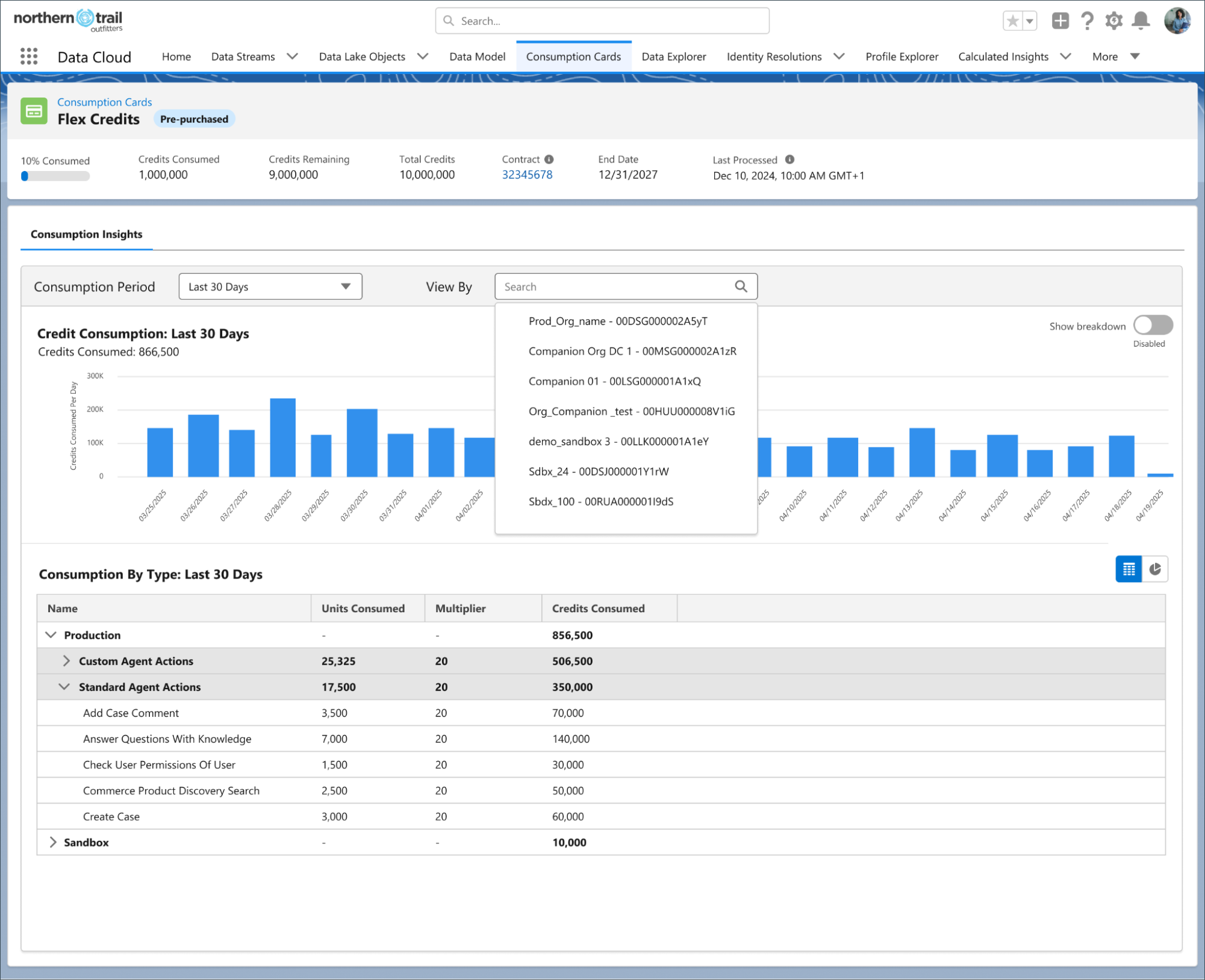The width and height of the screenshot is (1205, 980).
Task: Click the Commerce Product Discovery Search row
Action: 601,790
